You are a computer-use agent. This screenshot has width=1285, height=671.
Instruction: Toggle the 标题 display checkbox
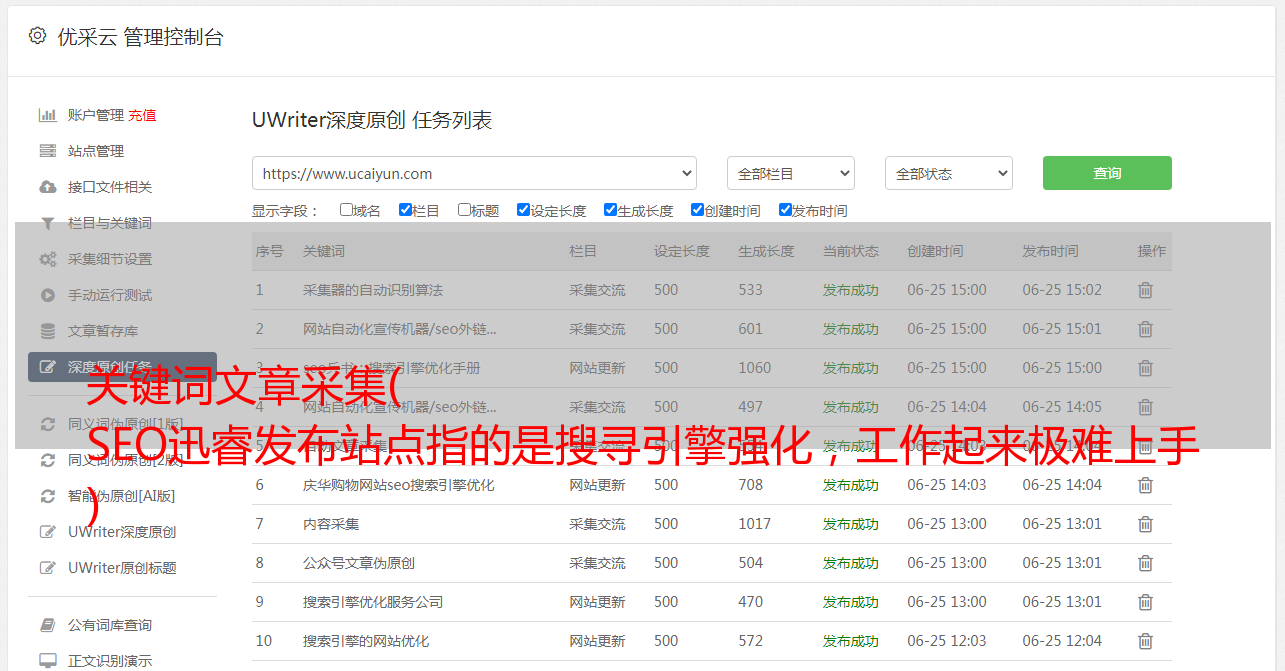(464, 210)
